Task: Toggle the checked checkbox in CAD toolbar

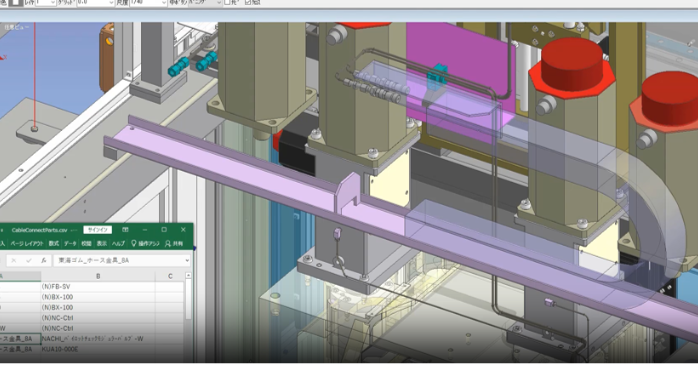Action: point(248,2)
